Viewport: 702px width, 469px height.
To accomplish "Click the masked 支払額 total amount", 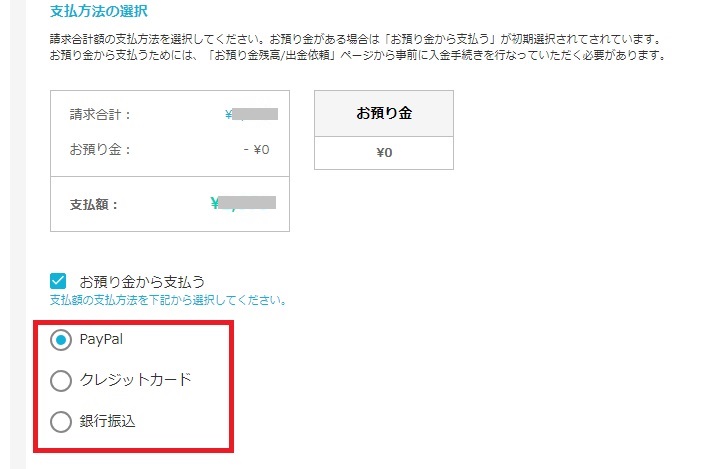I will click(x=243, y=203).
